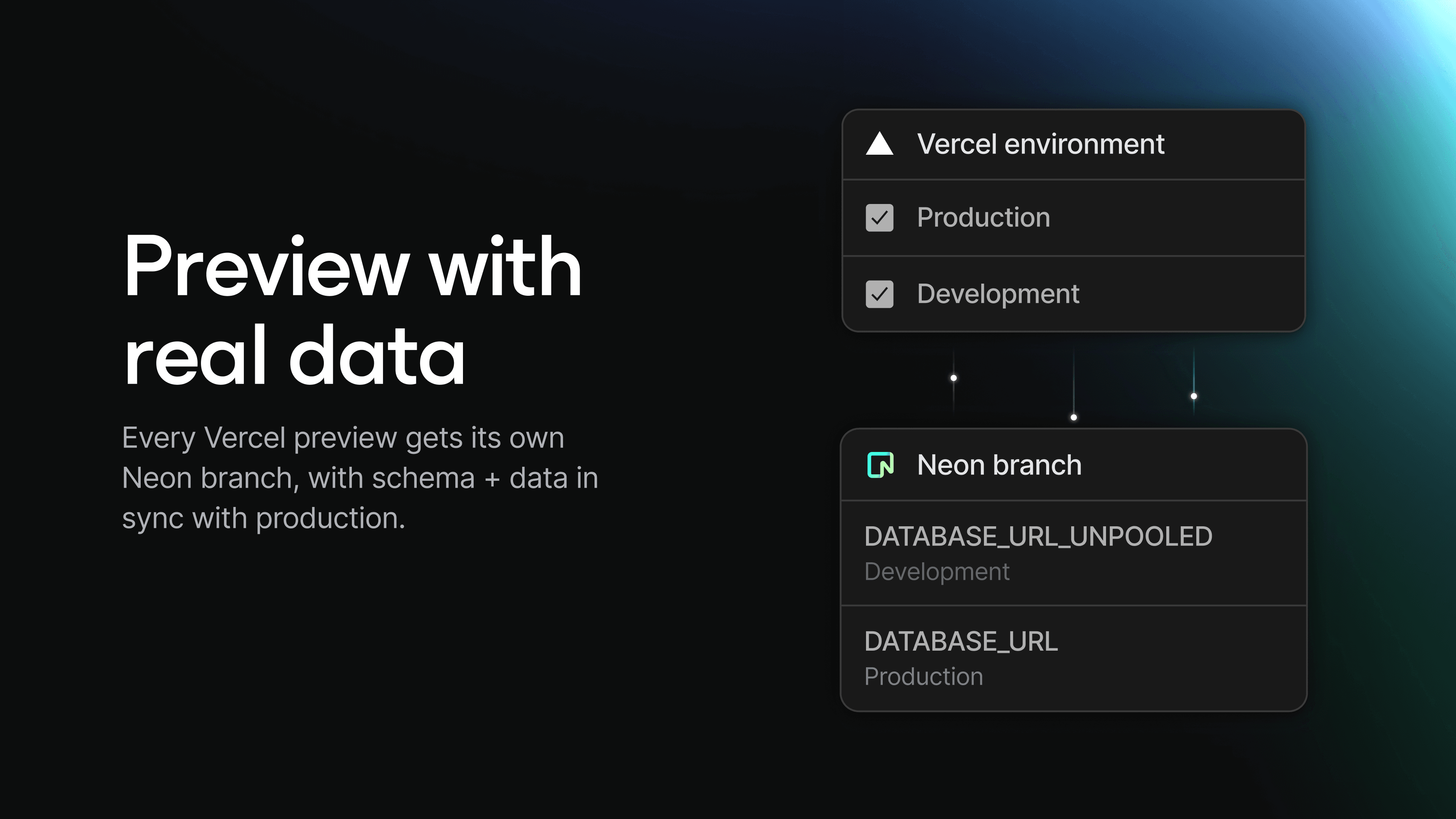Click the middle connector dot
Viewport: 1456px width, 819px height.
pos(1073,417)
